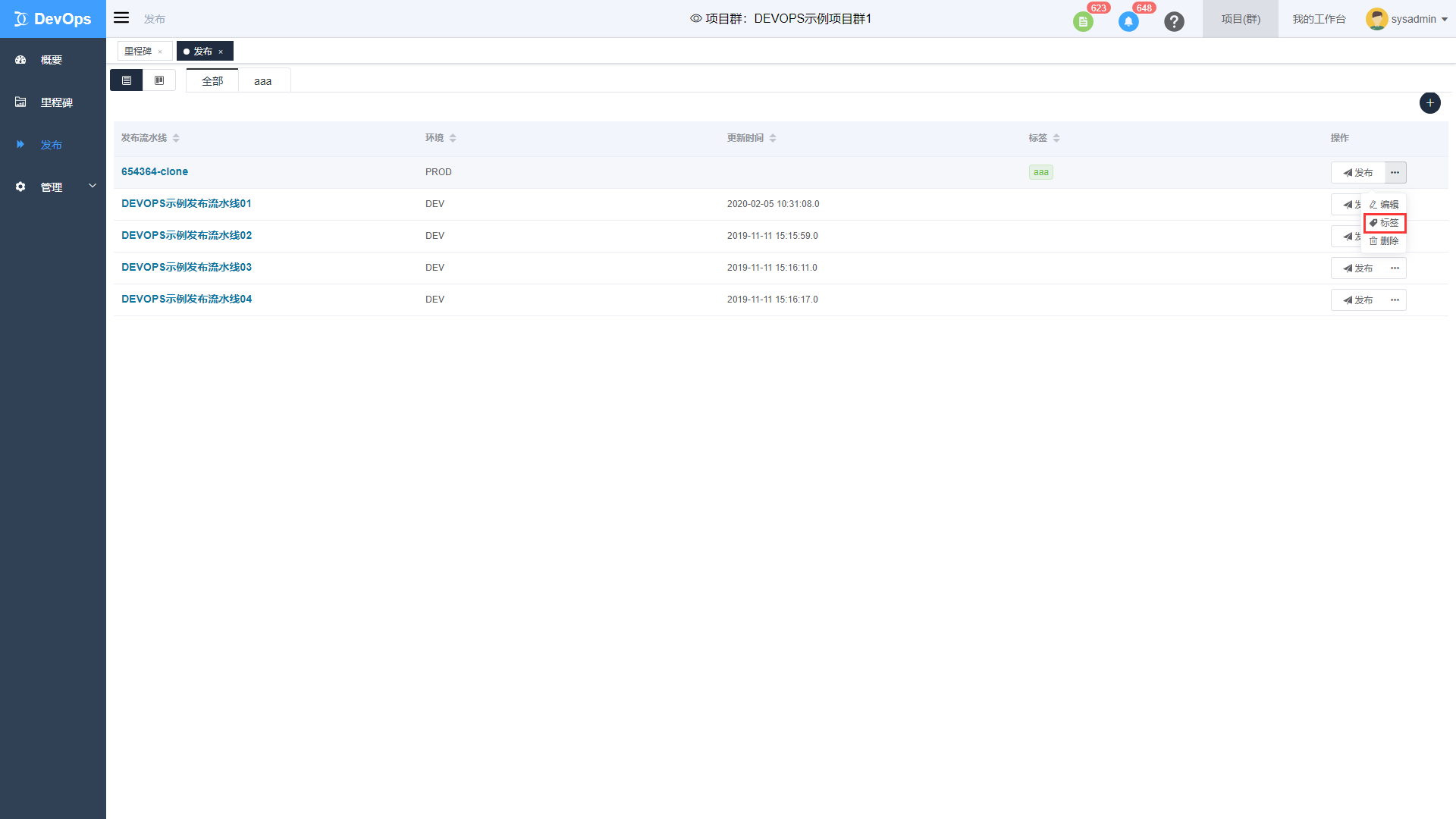Select 发布 in the sidebar
This screenshot has height=819, width=1456.
coord(52,145)
